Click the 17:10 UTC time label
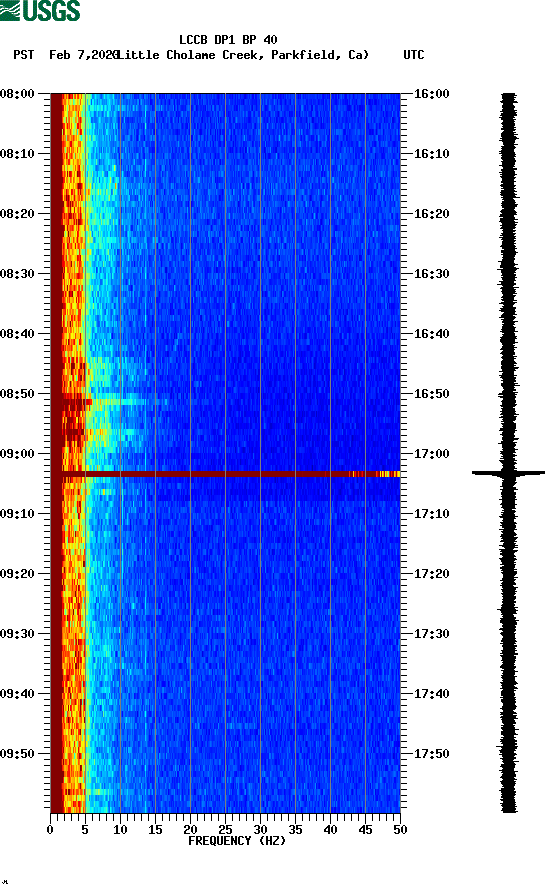 pyautogui.click(x=431, y=514)
